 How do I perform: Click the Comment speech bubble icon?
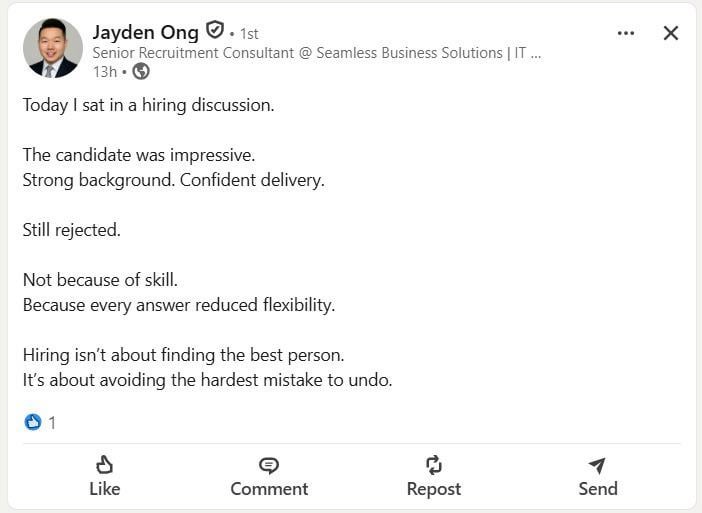pyautogui.click(x=269, y=465)
